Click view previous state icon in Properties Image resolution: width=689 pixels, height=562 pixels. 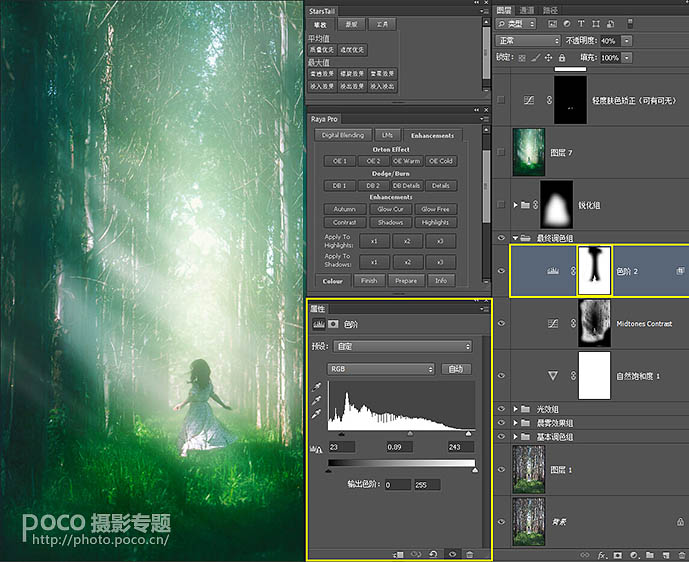(x=416, y=555)
